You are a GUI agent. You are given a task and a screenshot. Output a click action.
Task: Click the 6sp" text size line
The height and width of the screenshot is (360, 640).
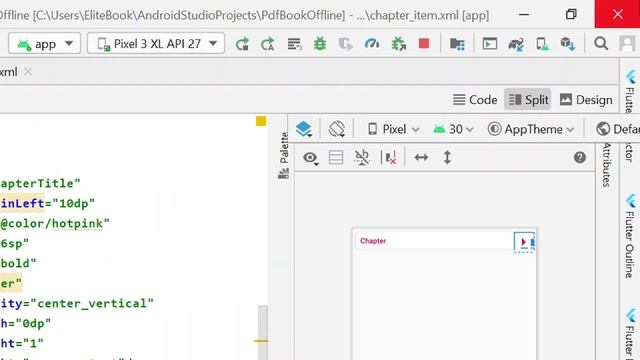[14, 244]
